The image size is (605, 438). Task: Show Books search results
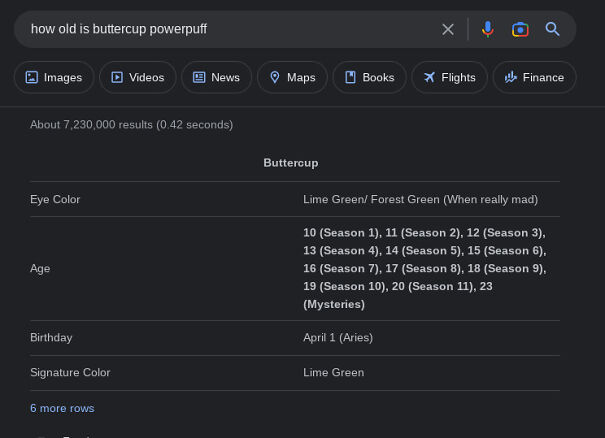369,77
